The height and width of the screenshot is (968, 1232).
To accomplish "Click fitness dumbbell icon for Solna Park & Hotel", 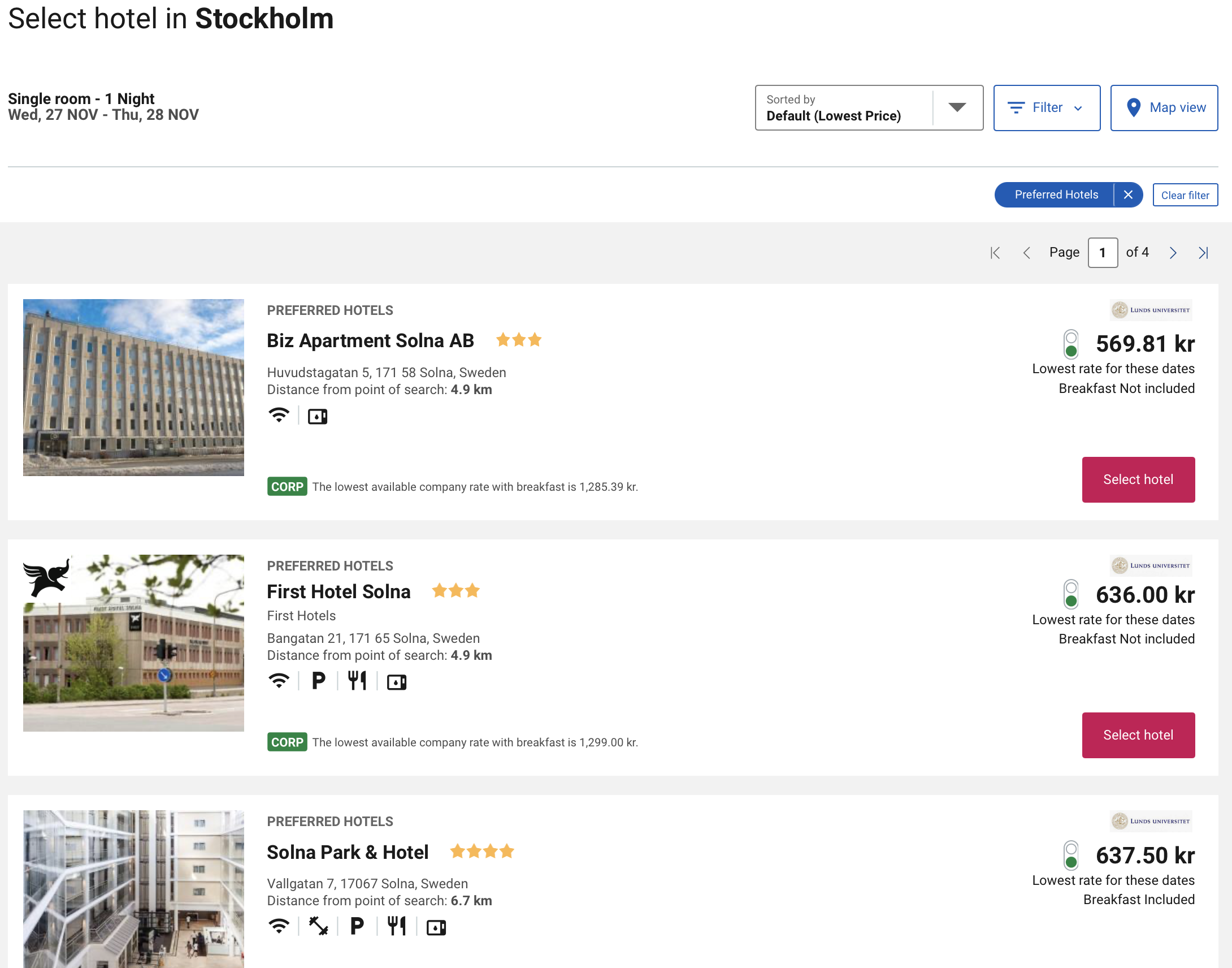I will pos(318,927).
